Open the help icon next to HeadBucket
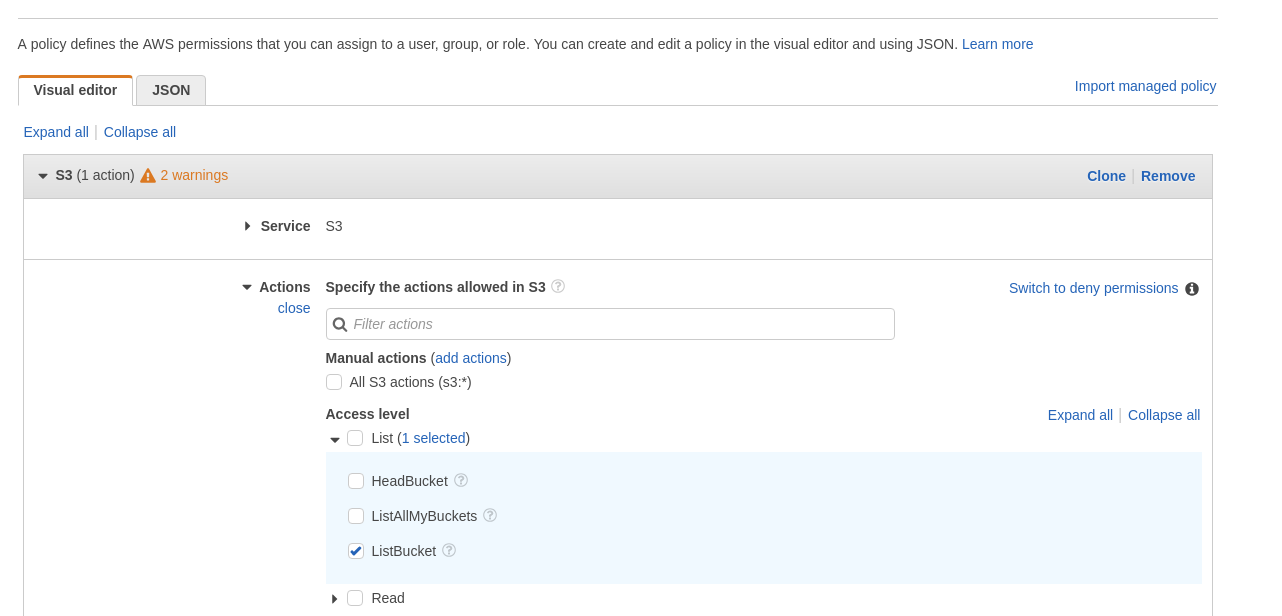This screenshot has height=616, width=1282. 459,480
